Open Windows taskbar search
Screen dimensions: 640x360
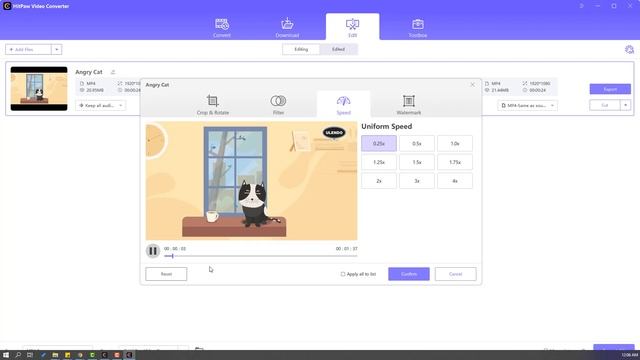18,355
